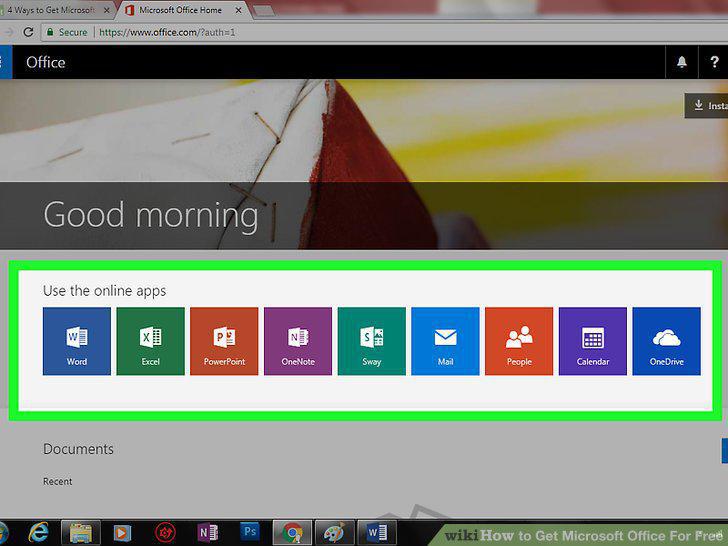The width and height of the screenshot is (728, 546).
Task: Click the Good morning greeting text
Action: coord(151,215)
